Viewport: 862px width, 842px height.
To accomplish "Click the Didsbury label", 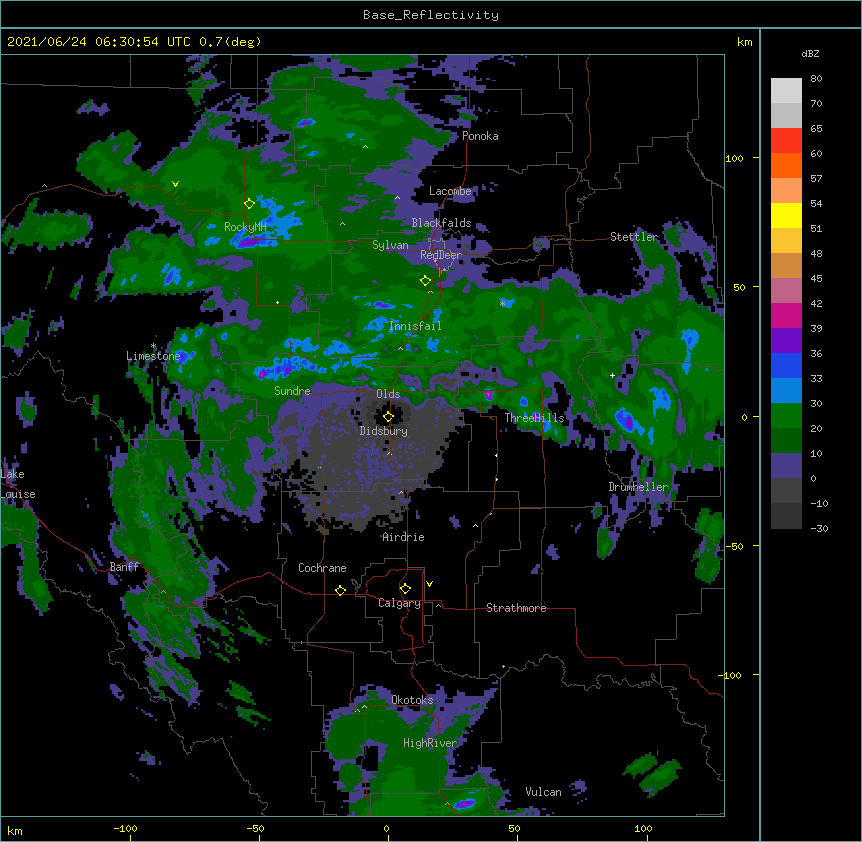I will pos(384,431).
